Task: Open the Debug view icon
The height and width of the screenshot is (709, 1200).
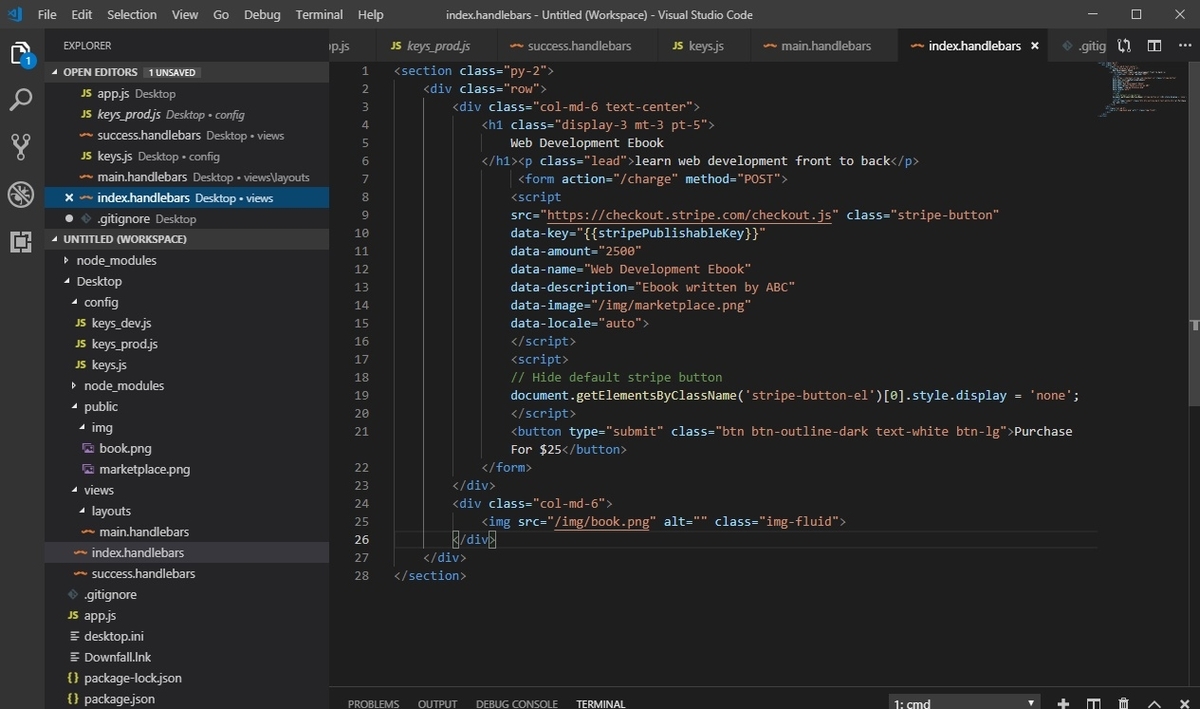Action: click(21, 194)
